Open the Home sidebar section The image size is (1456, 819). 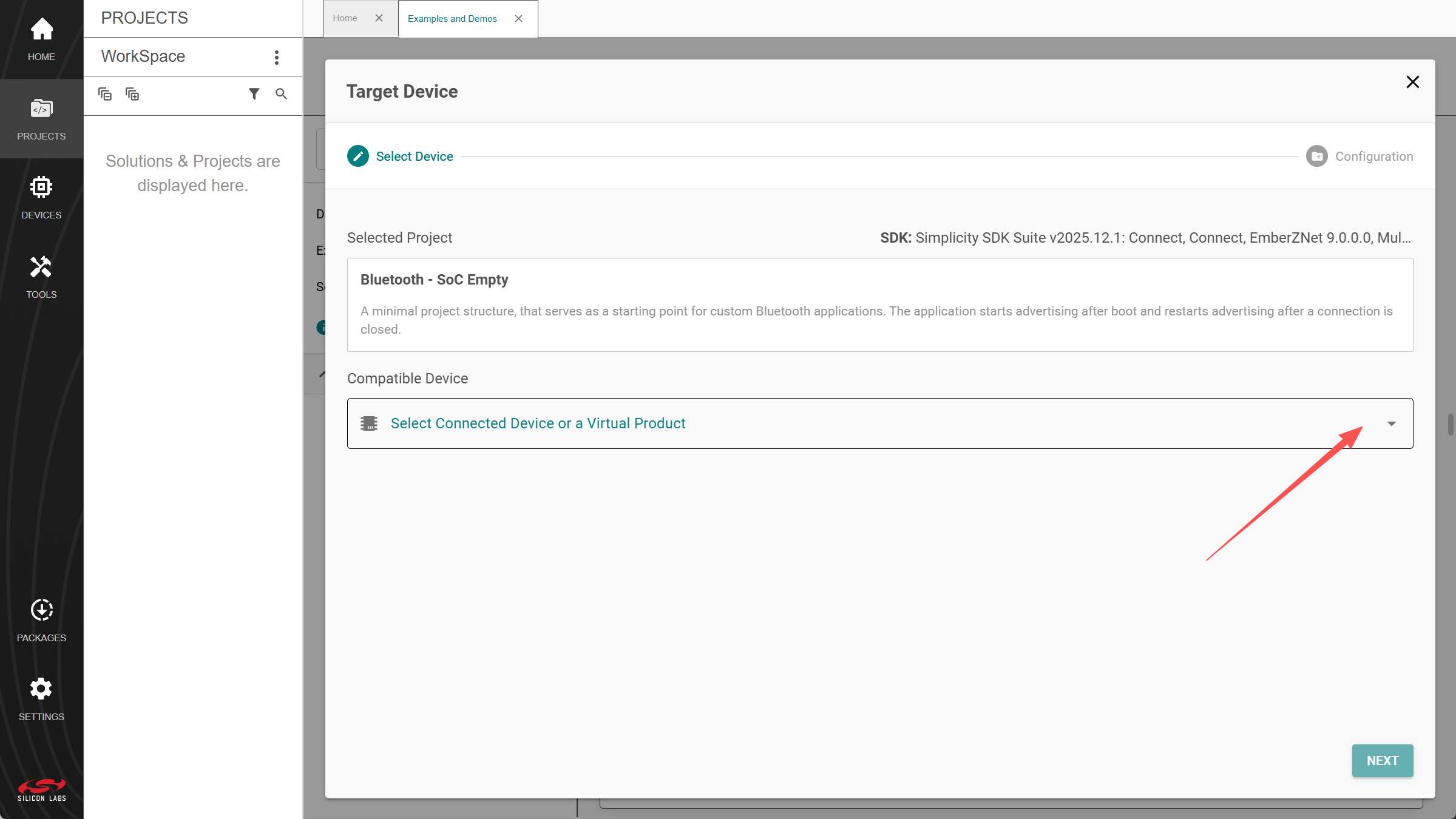click(x=41, y=39)
